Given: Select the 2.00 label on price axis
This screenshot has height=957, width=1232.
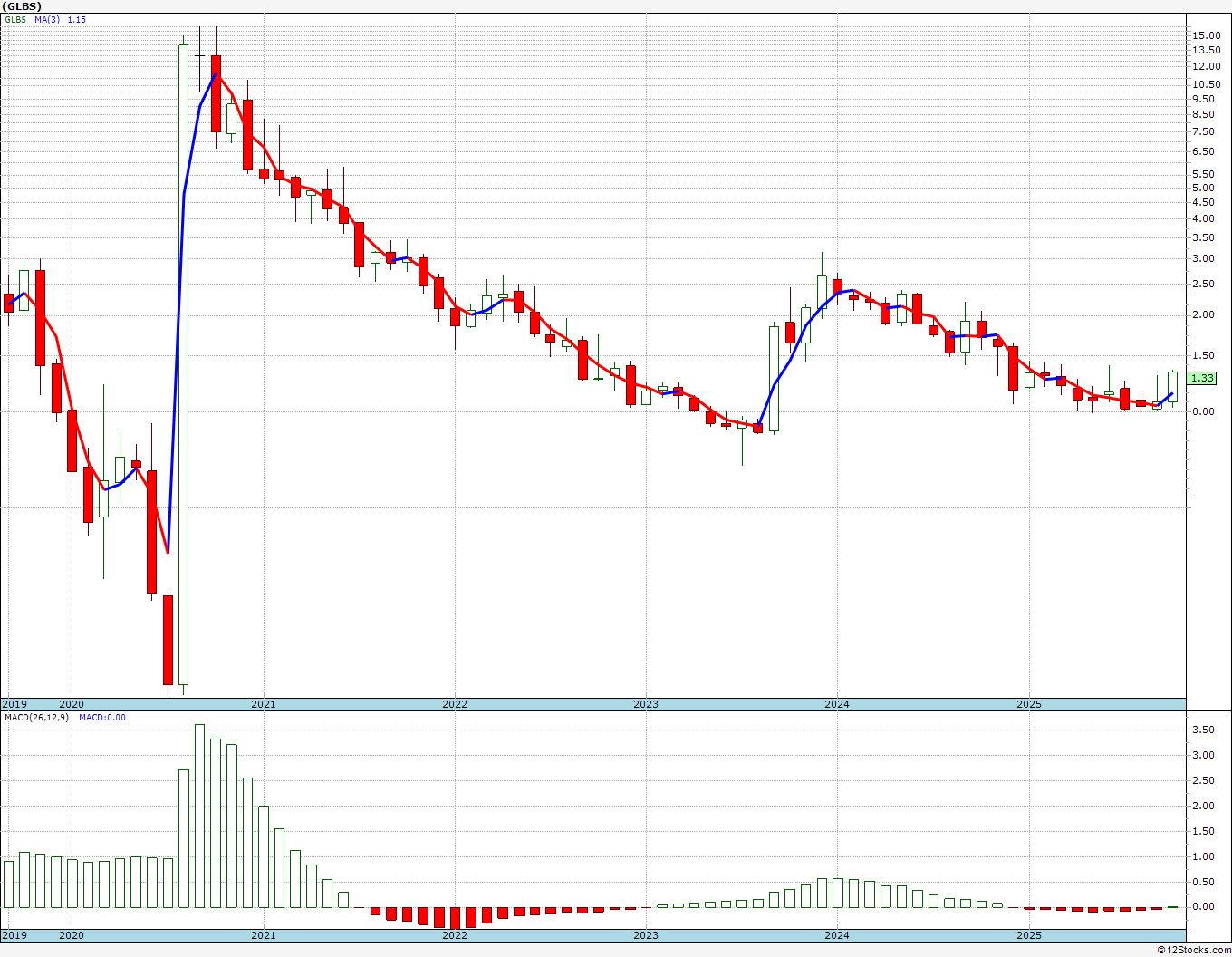Looking at the screenshot, I should [x=1202, y=315].
